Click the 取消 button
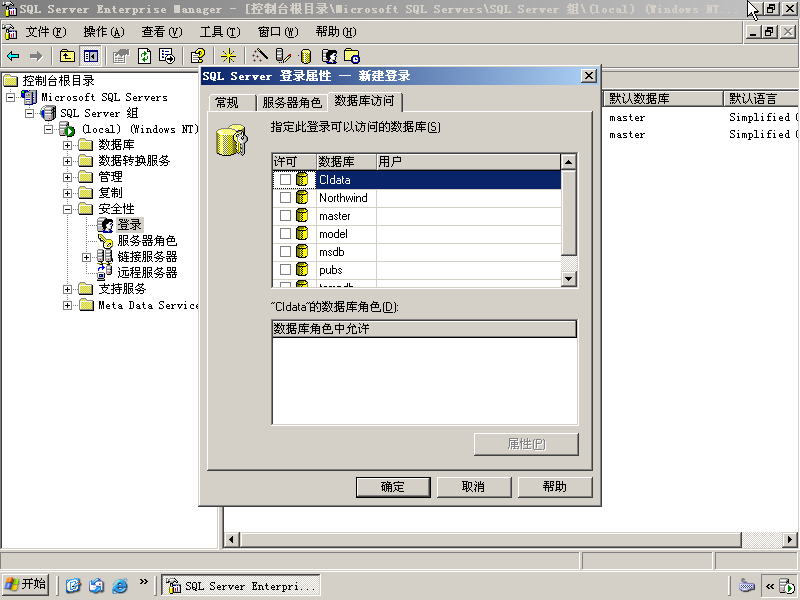 473,487
